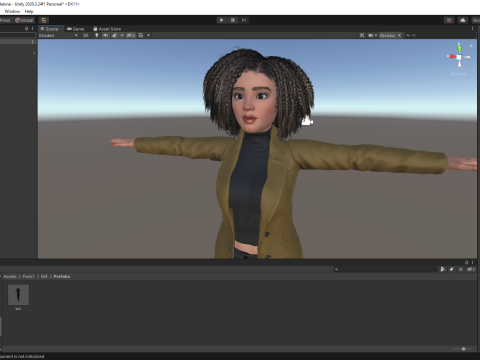Image resolution: width=480 pixels, height=360 pixels.
Task: Click the breadcrumb folder just before Prefabs
Action: pyautogui.click(x=44, y=277)
